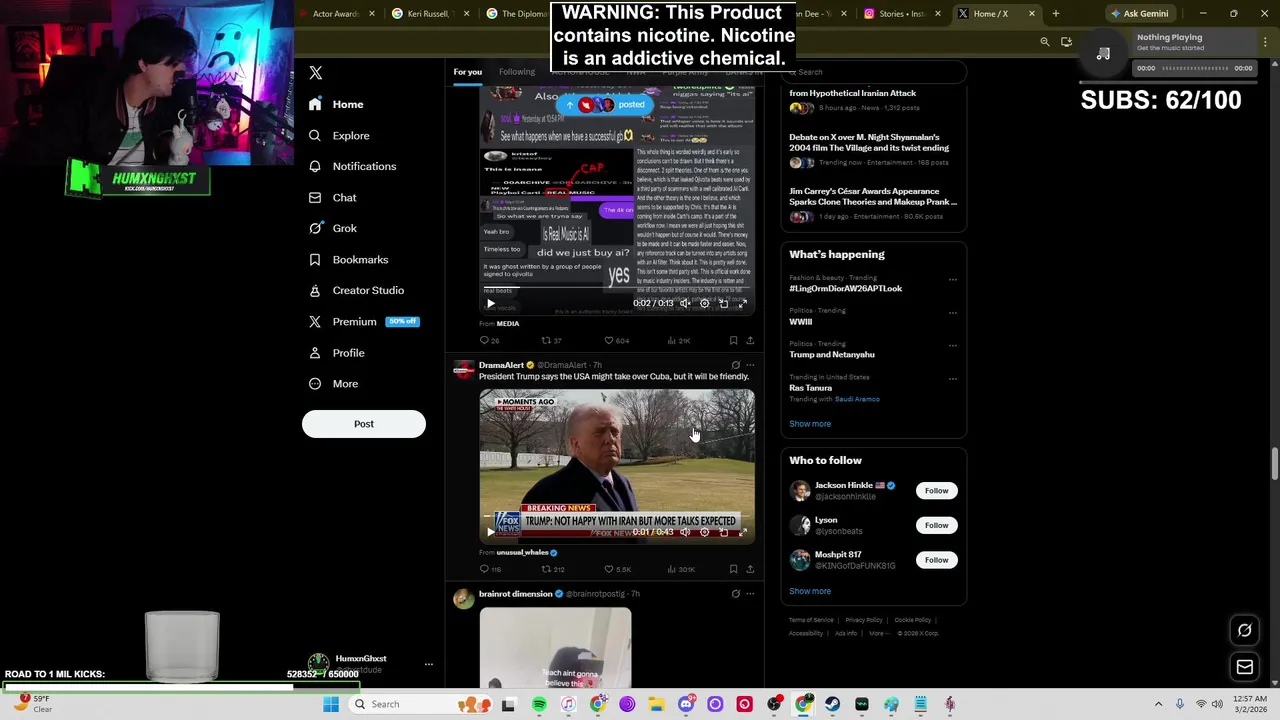Switch to the Following tab
1280x720 pixels.
tap(517, 72)
